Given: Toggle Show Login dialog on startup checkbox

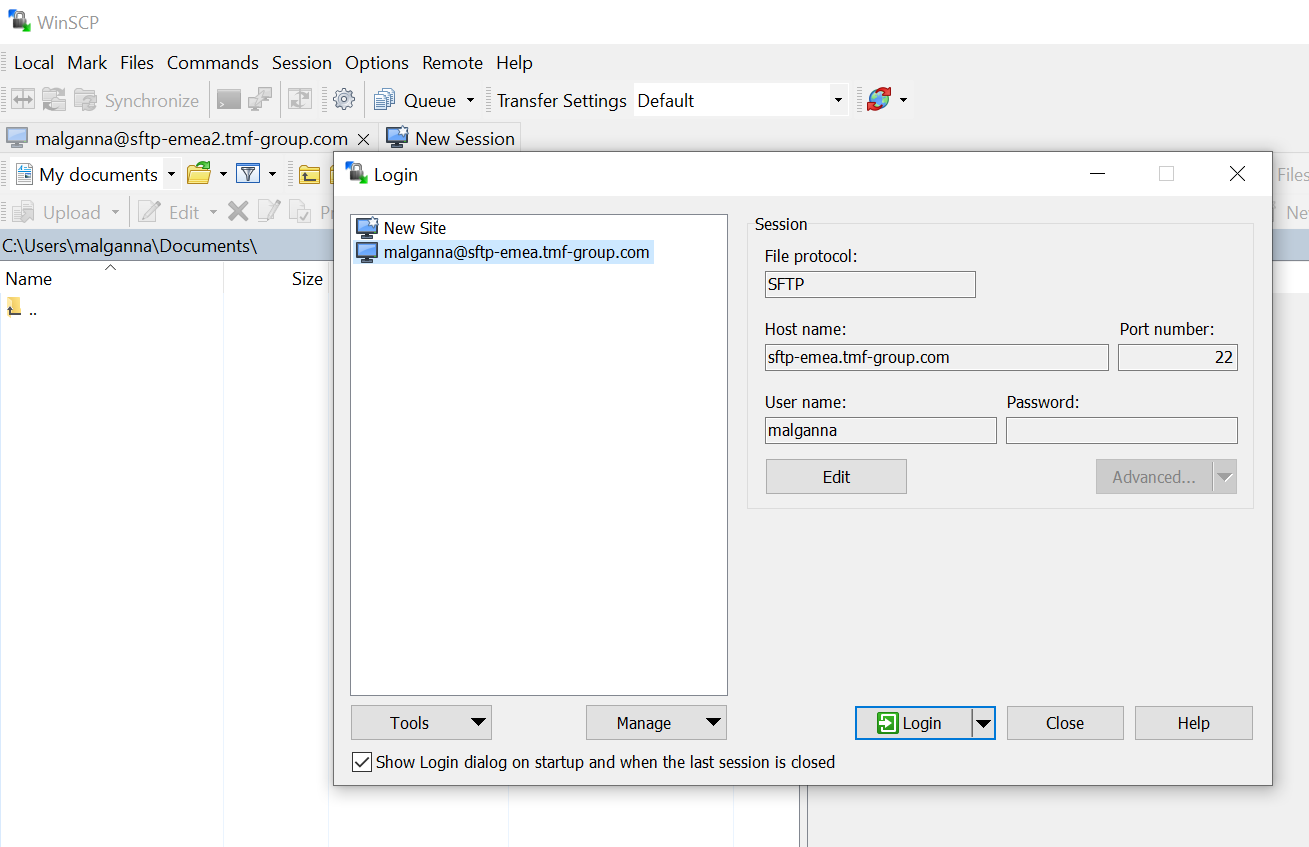Looking at the screenshot, I should 362,762.
